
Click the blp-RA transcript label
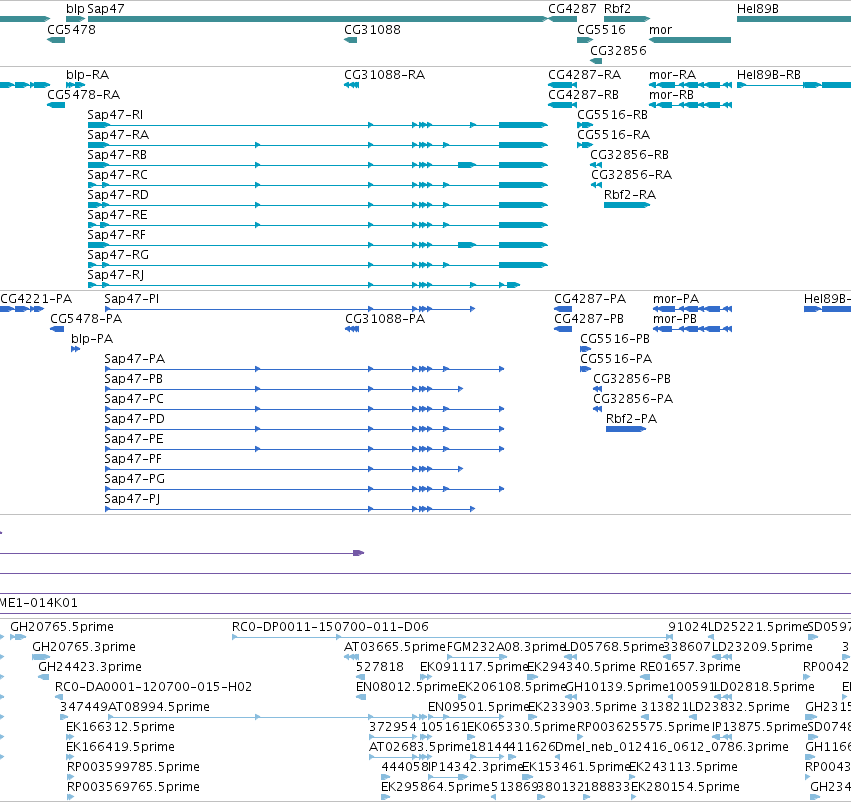(87, 74)
